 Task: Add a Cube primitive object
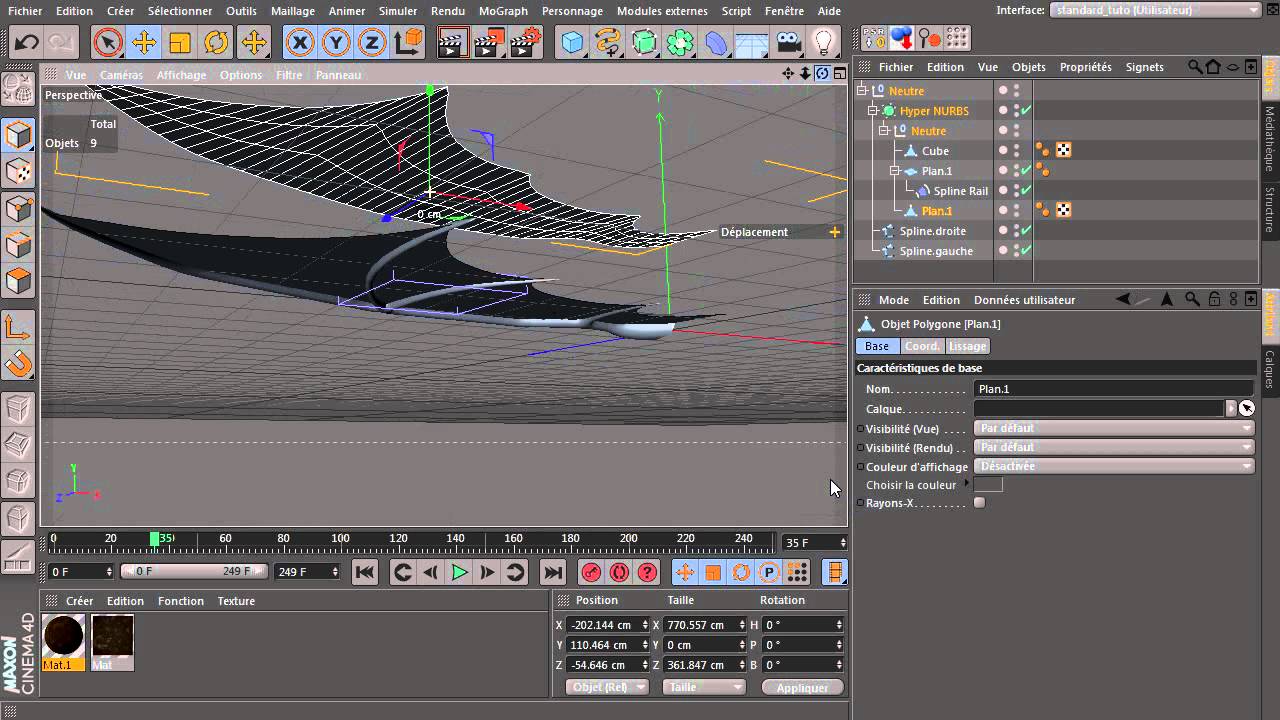click(x=572, y=42)
